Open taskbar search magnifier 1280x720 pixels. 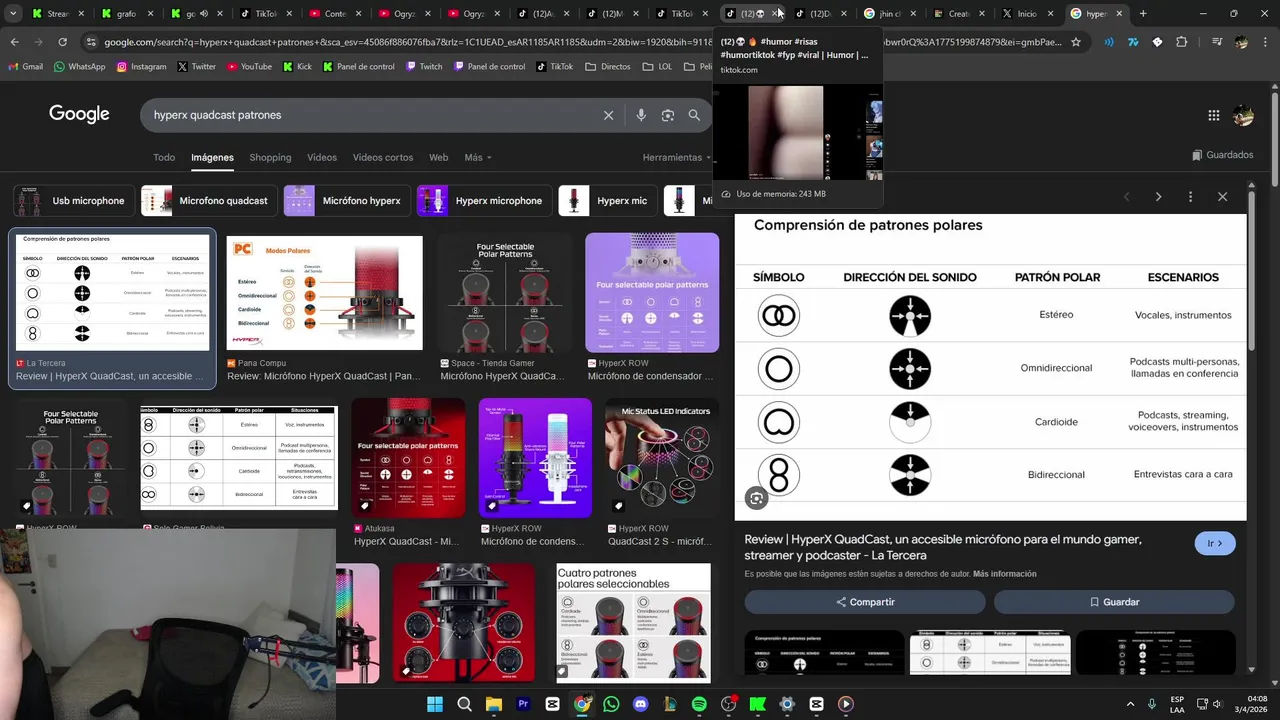click(464, 704)
